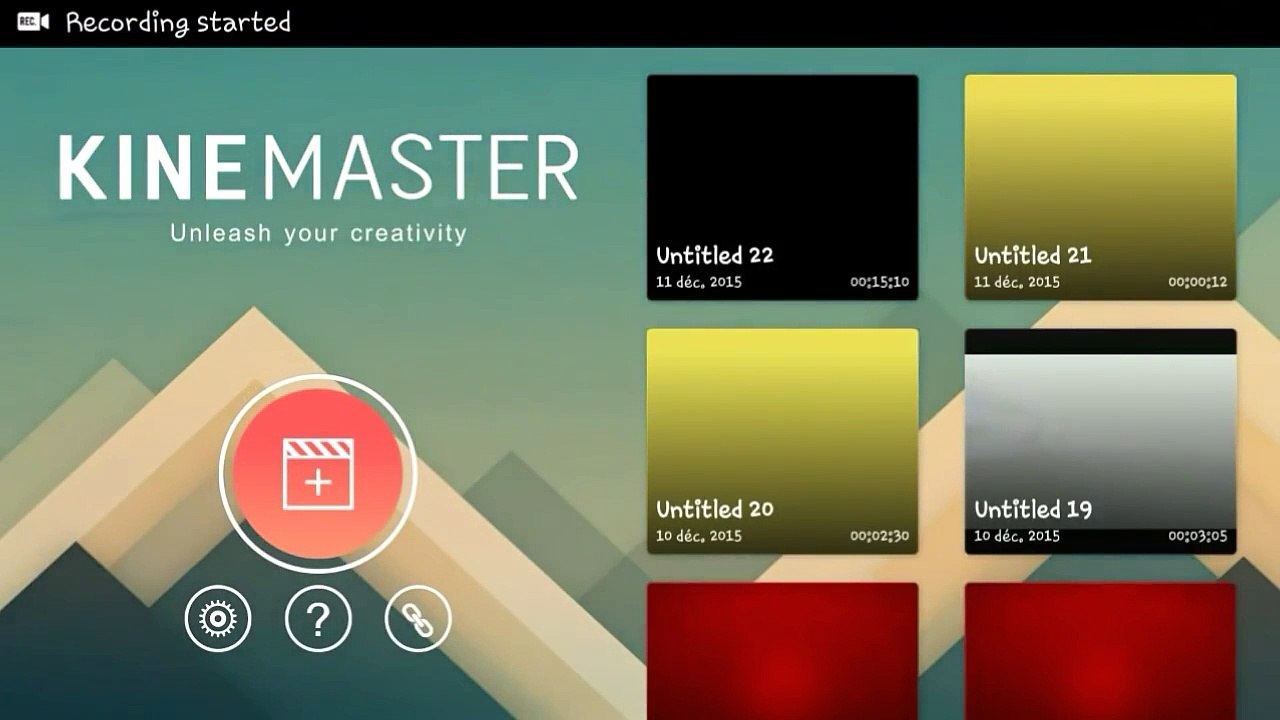Click the date under Untitled 21
This screenshot has width=1280, height=720.
[1017, 282]
